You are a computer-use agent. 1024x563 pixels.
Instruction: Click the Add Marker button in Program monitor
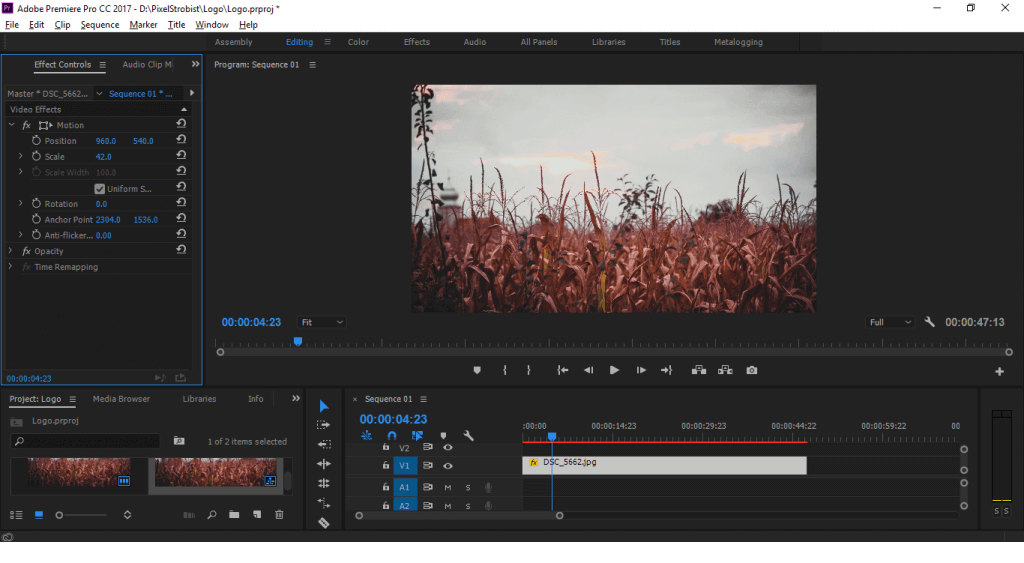point(477,370)
